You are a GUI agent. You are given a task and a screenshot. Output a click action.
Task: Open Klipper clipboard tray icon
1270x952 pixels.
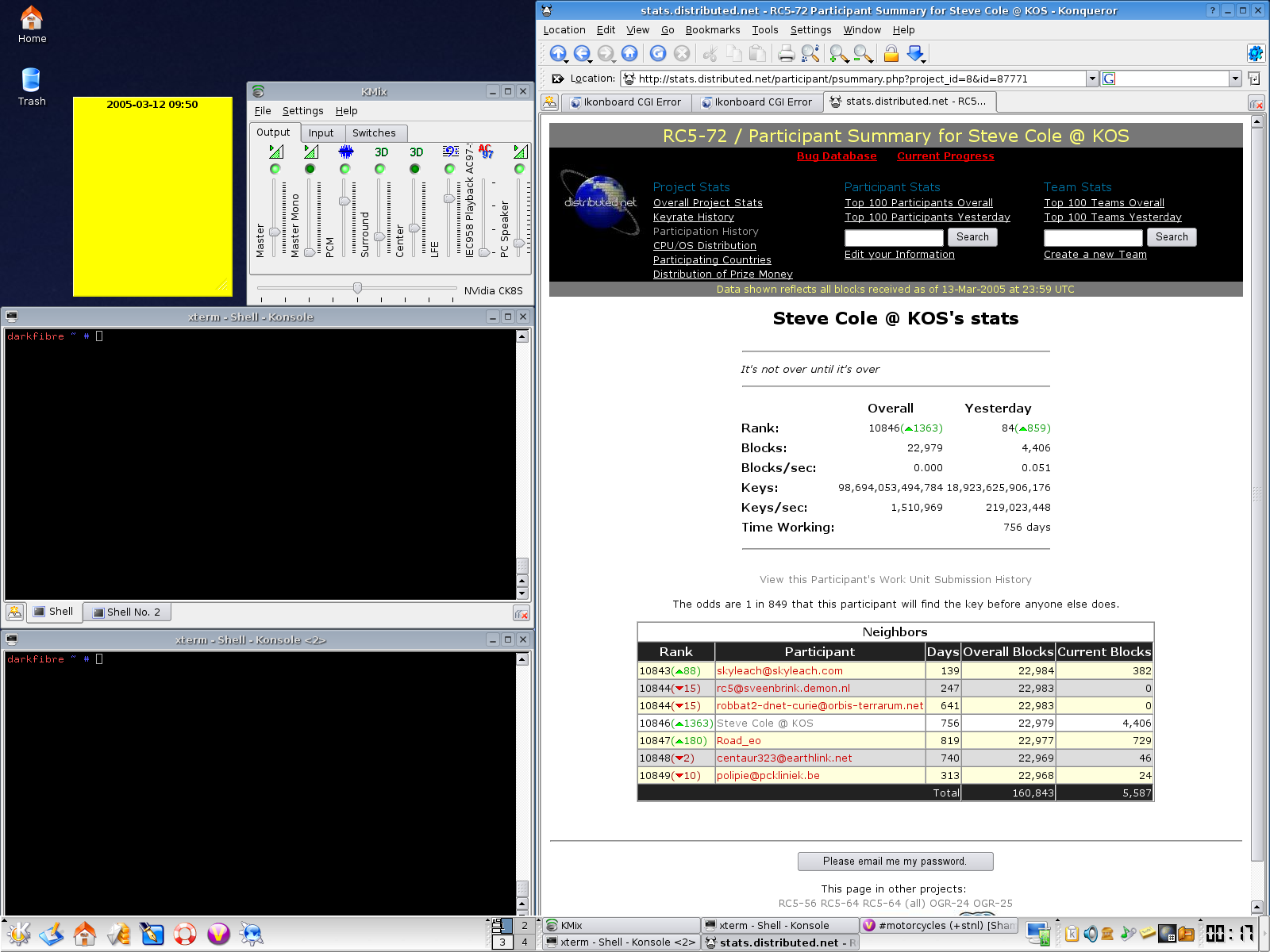1072,934
